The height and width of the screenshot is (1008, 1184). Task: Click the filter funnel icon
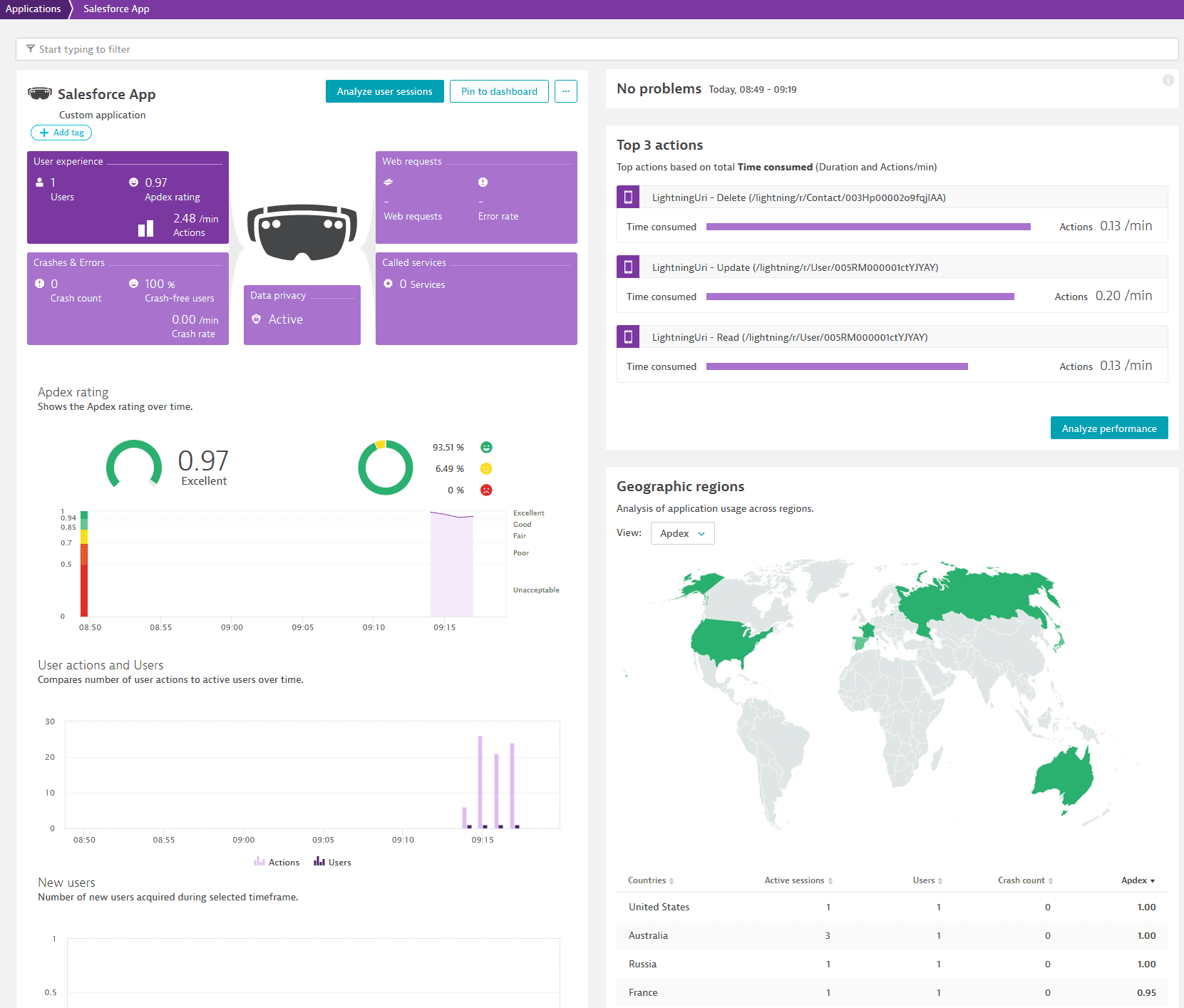coord(31,49)
